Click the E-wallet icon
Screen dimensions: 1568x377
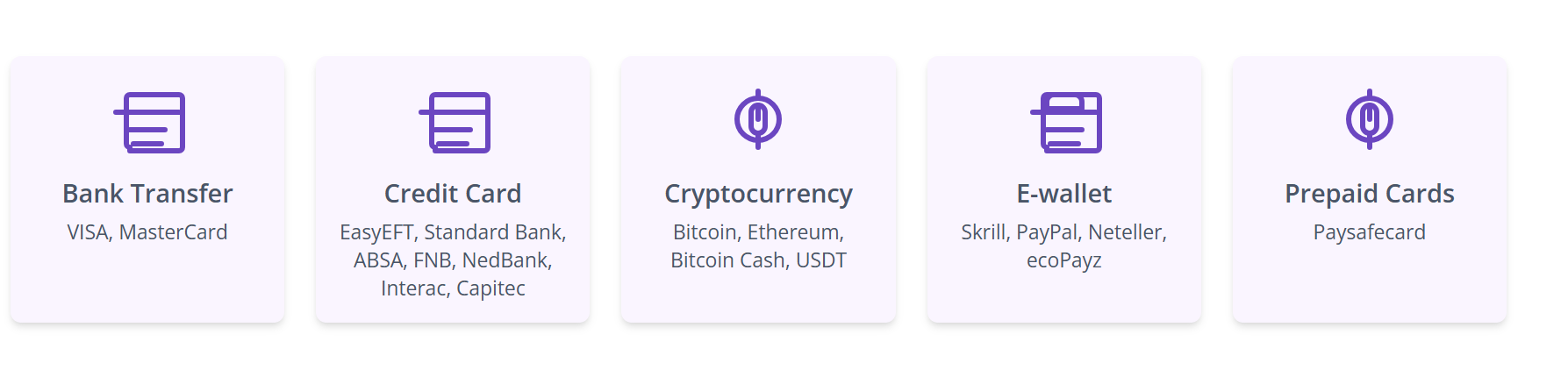pyautogui.click(x=1066, y=123)
